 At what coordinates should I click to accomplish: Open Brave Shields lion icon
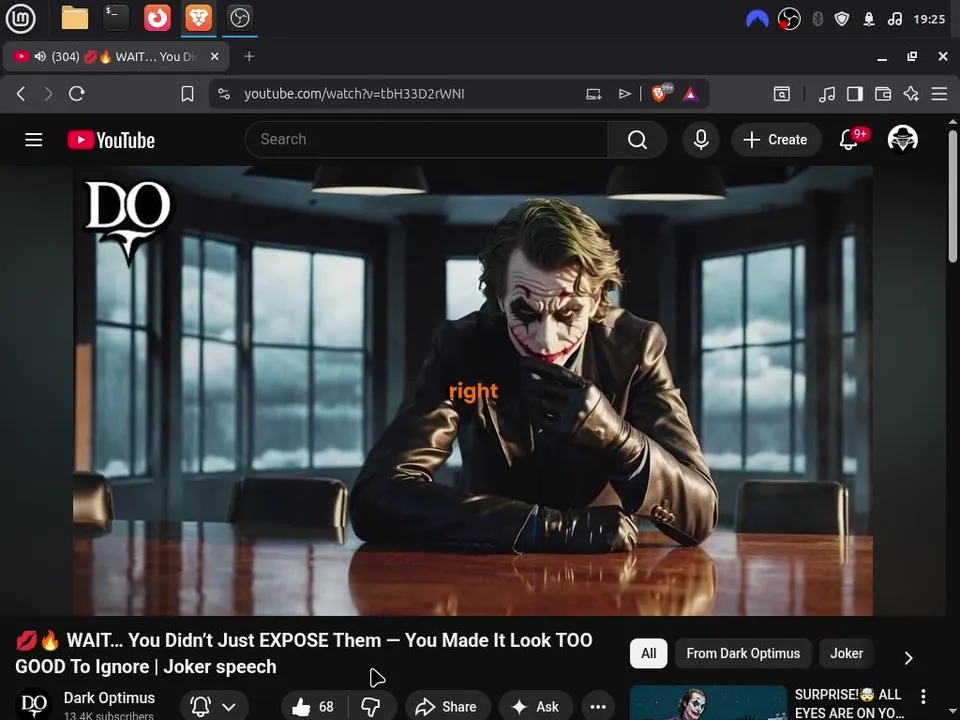tap(661, 93)
